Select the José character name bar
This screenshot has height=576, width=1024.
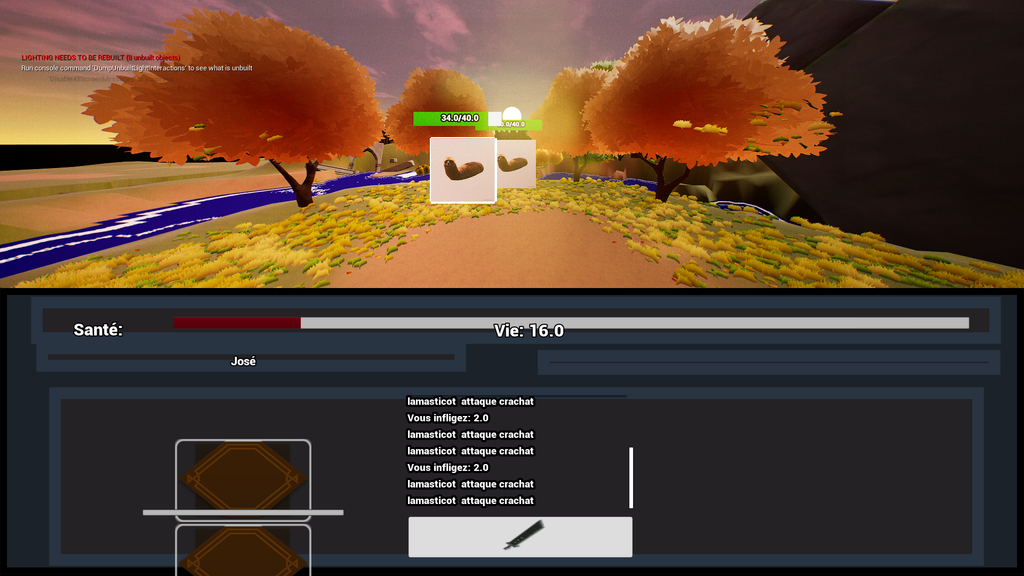[x=243, y=361]
